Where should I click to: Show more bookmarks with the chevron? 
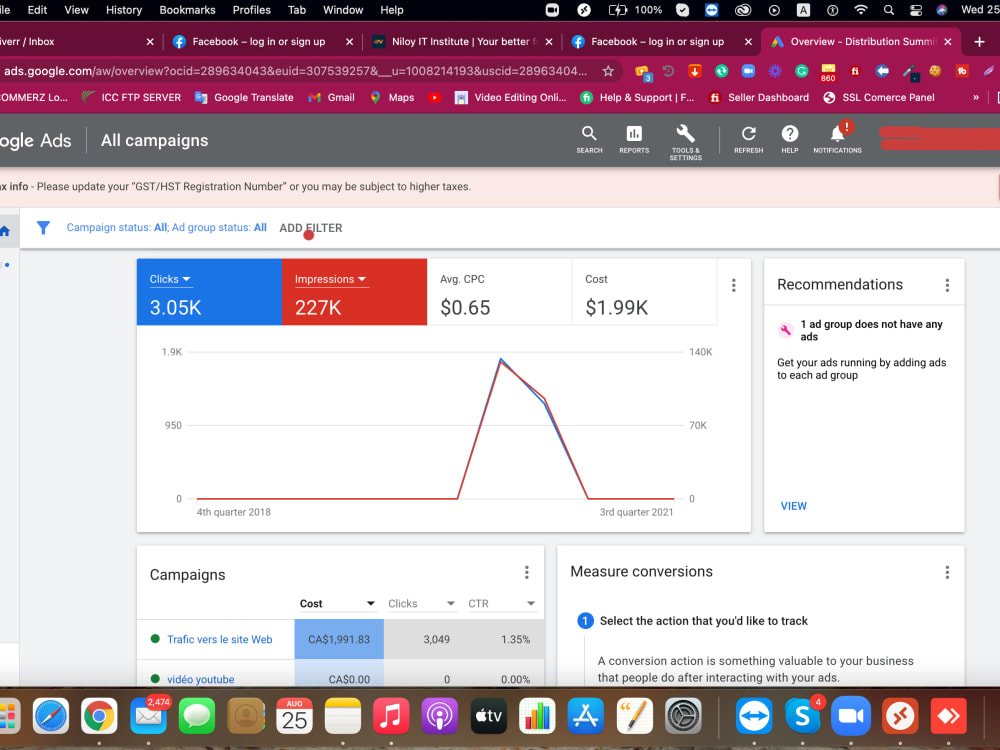pyautogui.click(x=975, y=98)
